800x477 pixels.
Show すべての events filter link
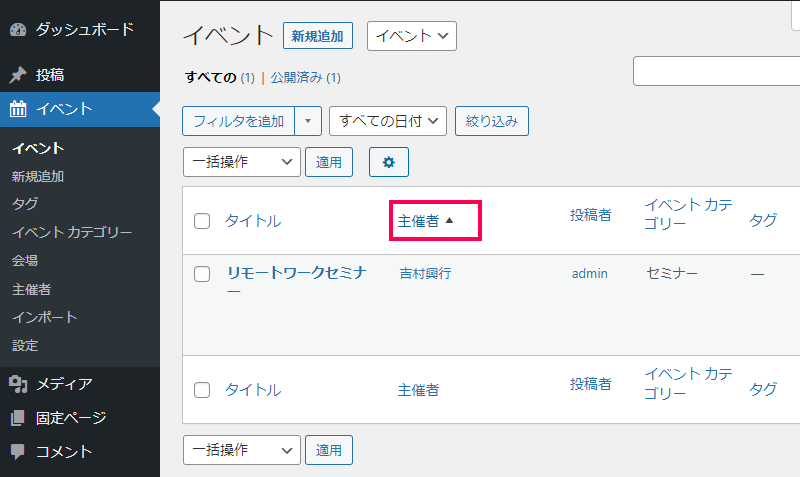click(211, 78)
